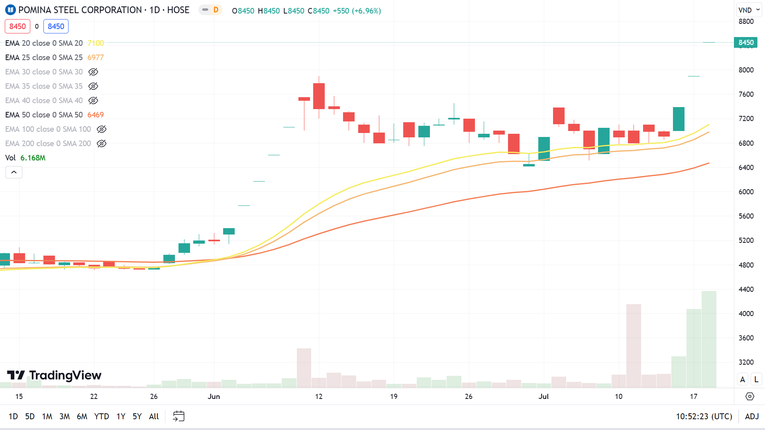Select the 1D time range

(13, 416)
